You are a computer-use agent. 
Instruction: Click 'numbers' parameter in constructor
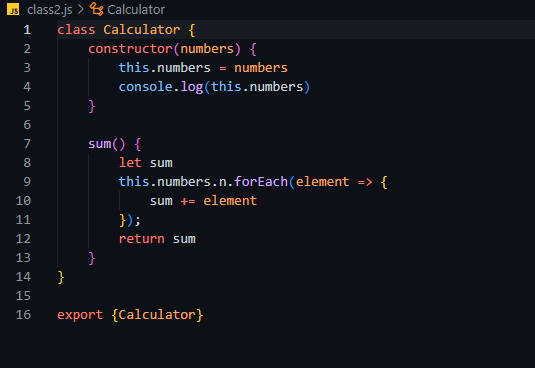pyautogui.click(x=207, y=49)
